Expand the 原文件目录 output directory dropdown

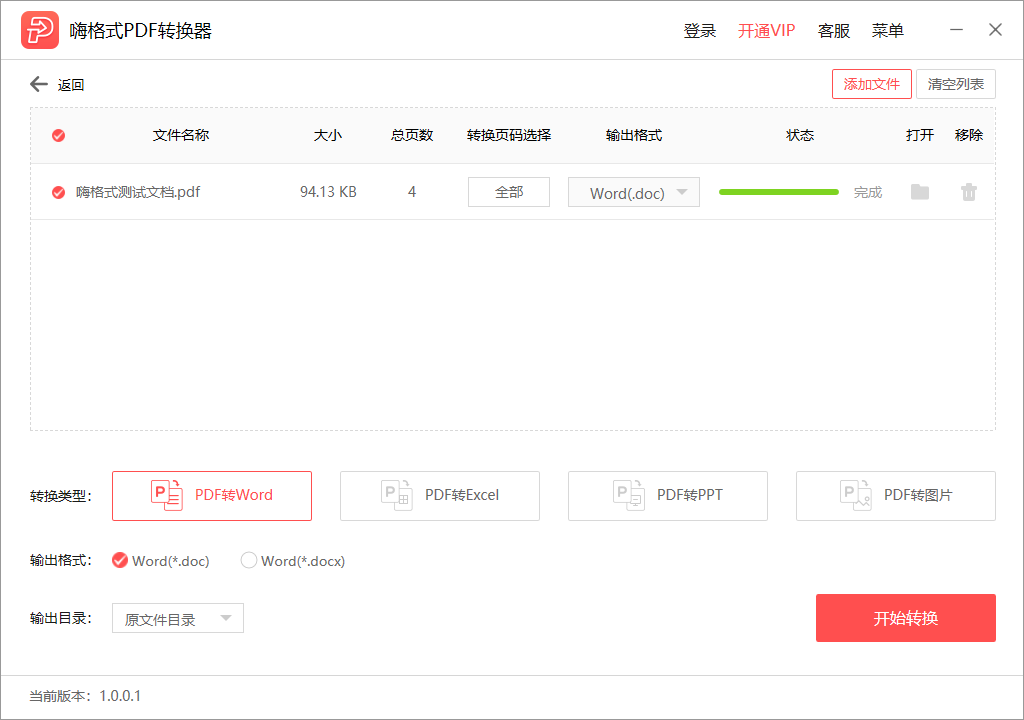click(177, 618)
